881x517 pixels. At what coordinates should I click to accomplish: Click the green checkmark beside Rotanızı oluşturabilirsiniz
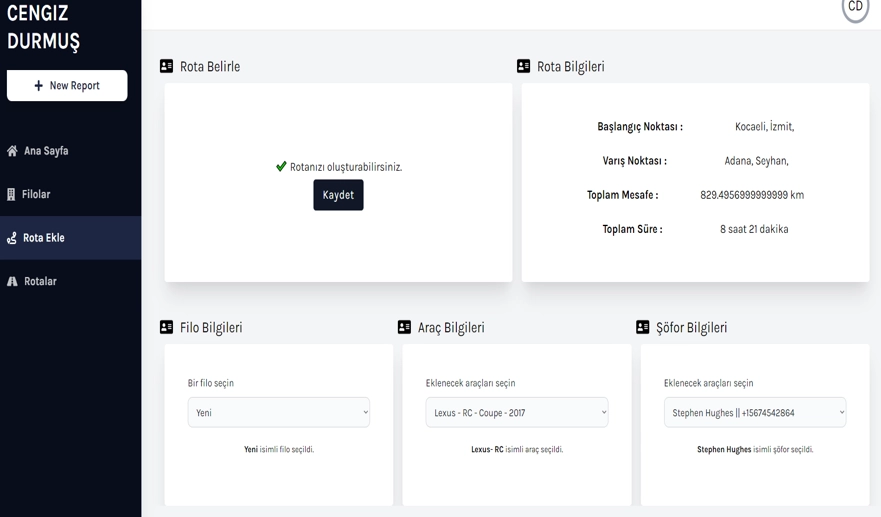(x=281, y=166)
